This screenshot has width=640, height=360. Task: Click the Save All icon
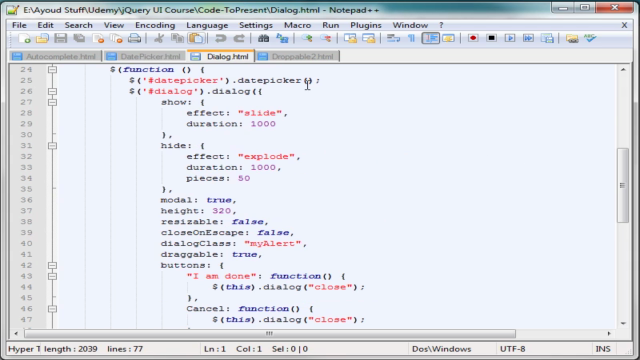point(79,38)
